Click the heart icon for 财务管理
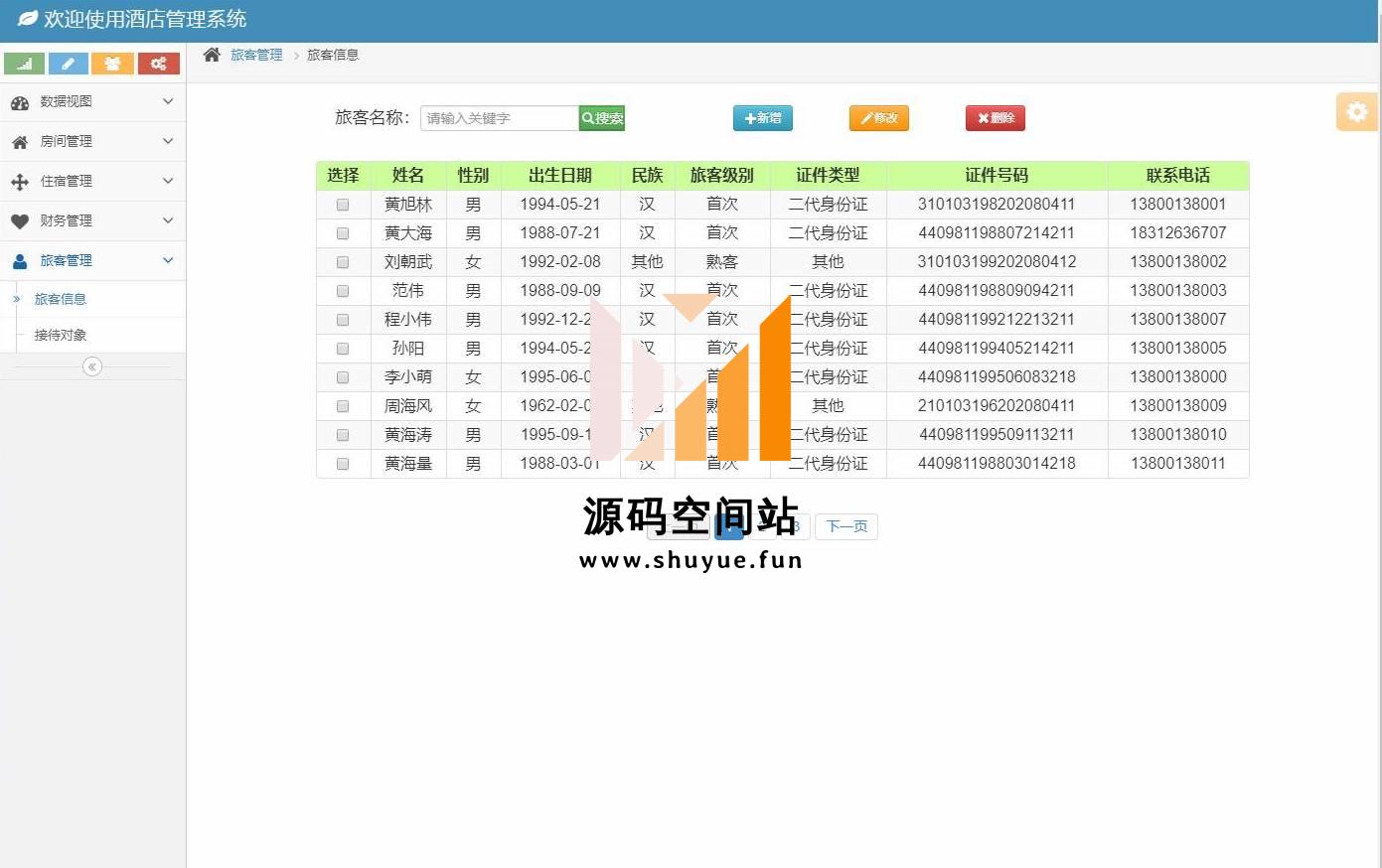This screenshot has height=868, width=1382. (20, 221)
